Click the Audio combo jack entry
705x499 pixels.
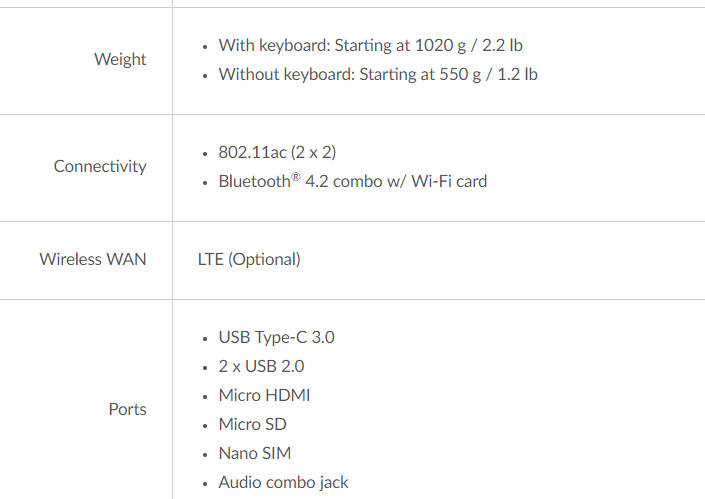pyautogui.click(x=283, y=482)
